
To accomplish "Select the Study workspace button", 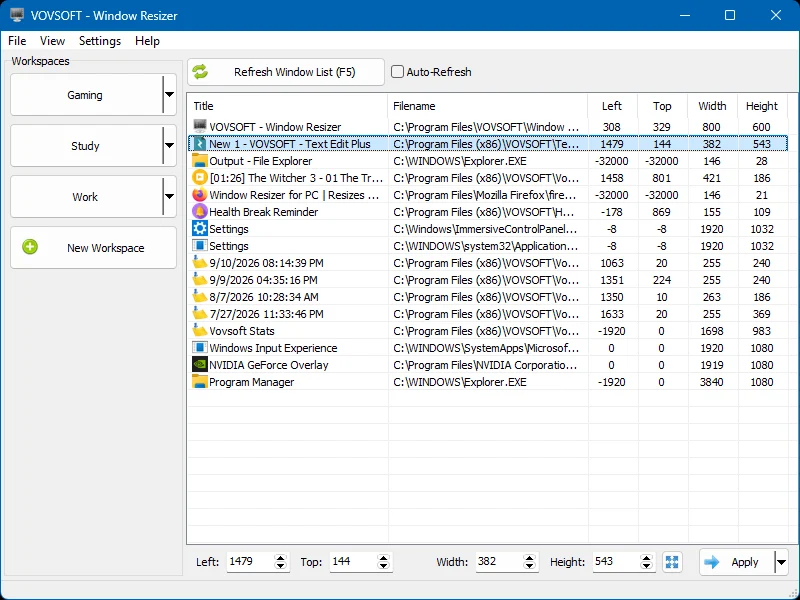I will [x=86, y=145].
